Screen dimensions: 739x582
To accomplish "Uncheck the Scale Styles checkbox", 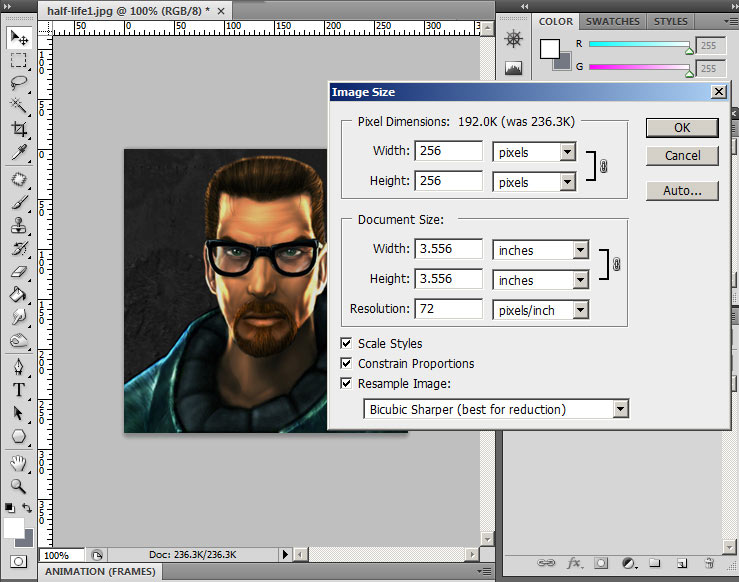I will pyautogui.click(x=347, y=344).
